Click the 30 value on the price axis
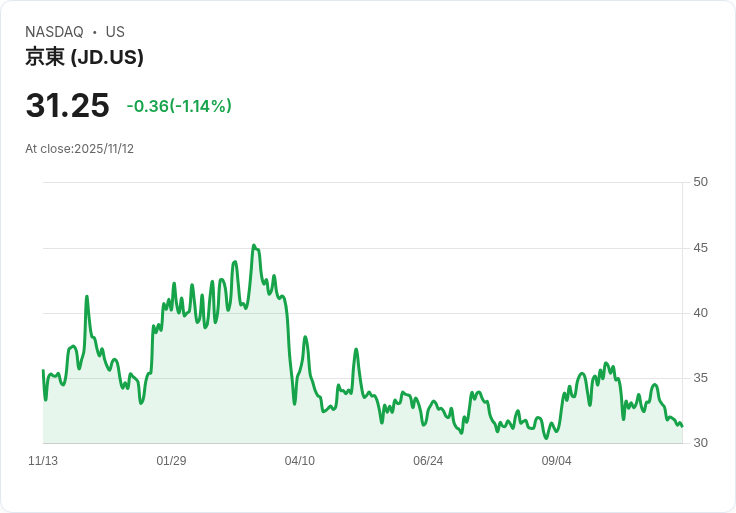This screenshot has width=736, height=513. [x=700, y=443]
